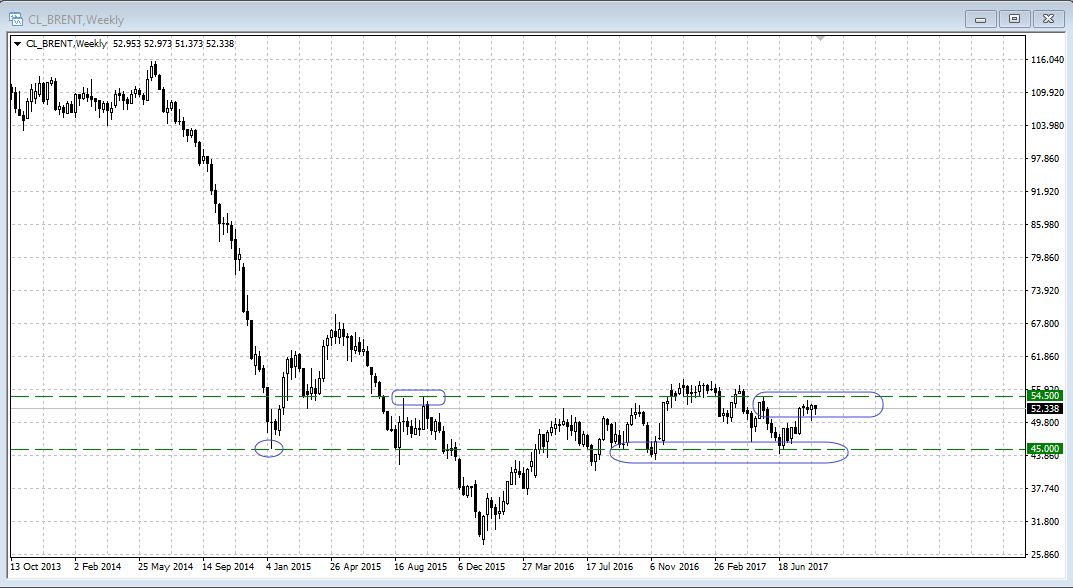1073x588 pixels.
Task: Restore down the CL_BRENT chart window
Action: 1014,18
